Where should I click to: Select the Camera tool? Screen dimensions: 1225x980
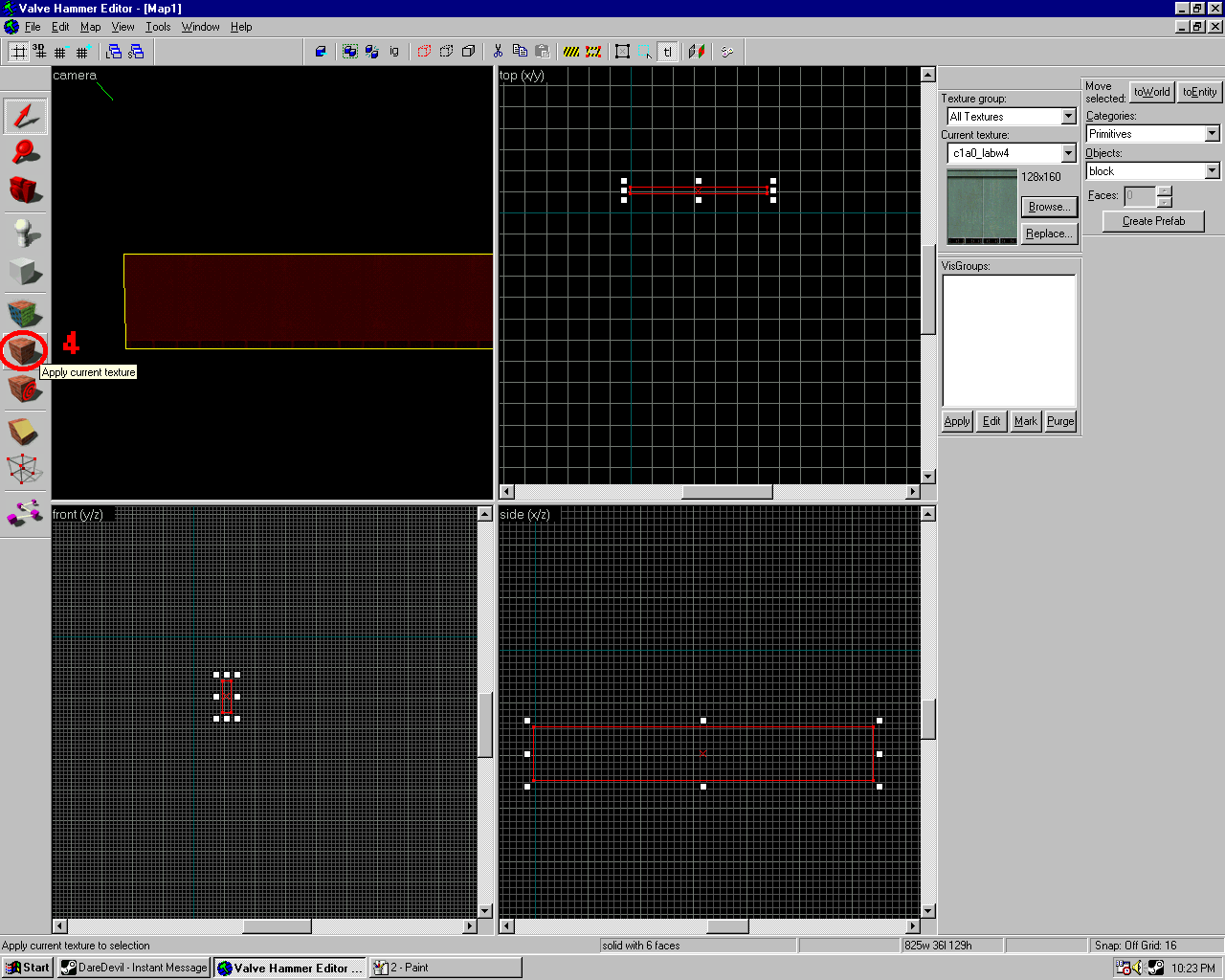pos(24,189)
